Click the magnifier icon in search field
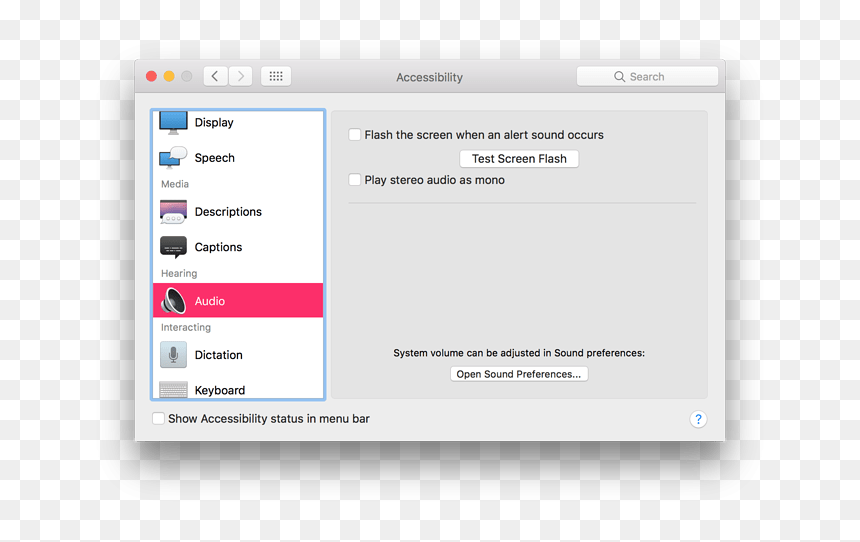This screenshot has height=542, width=860. click(619, 77)
